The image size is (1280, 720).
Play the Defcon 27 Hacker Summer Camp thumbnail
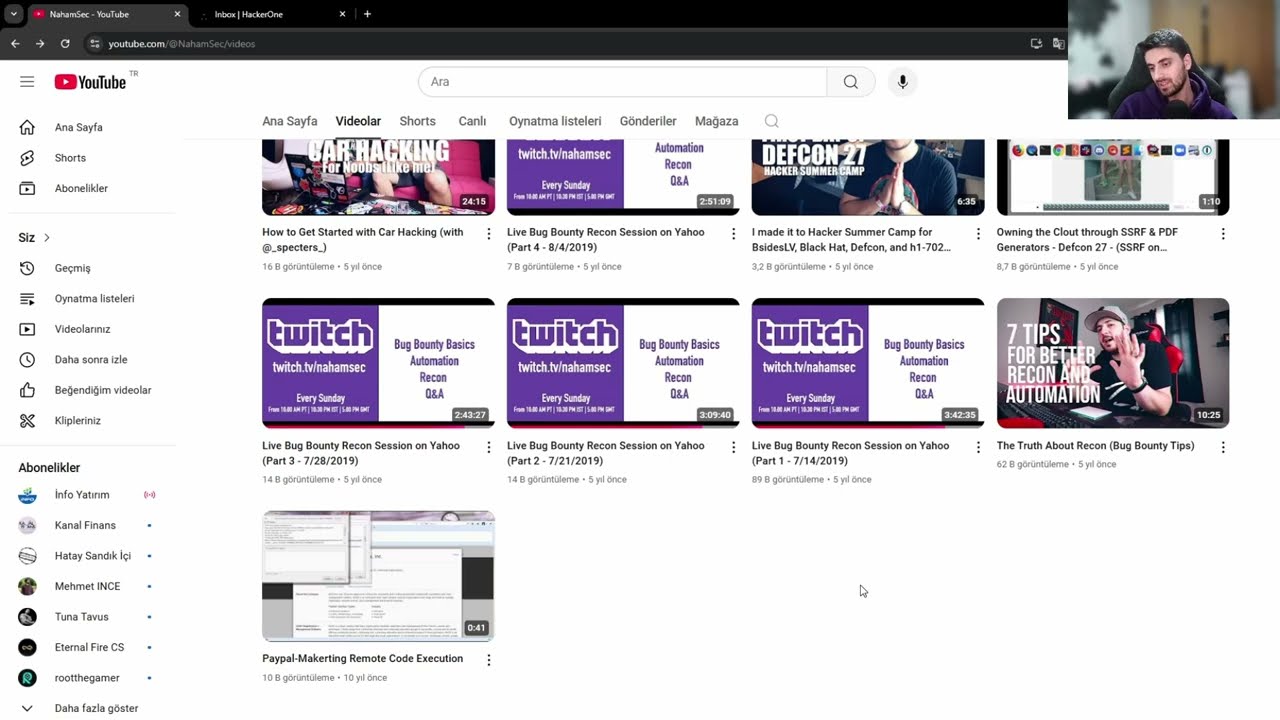click(868, 177)
